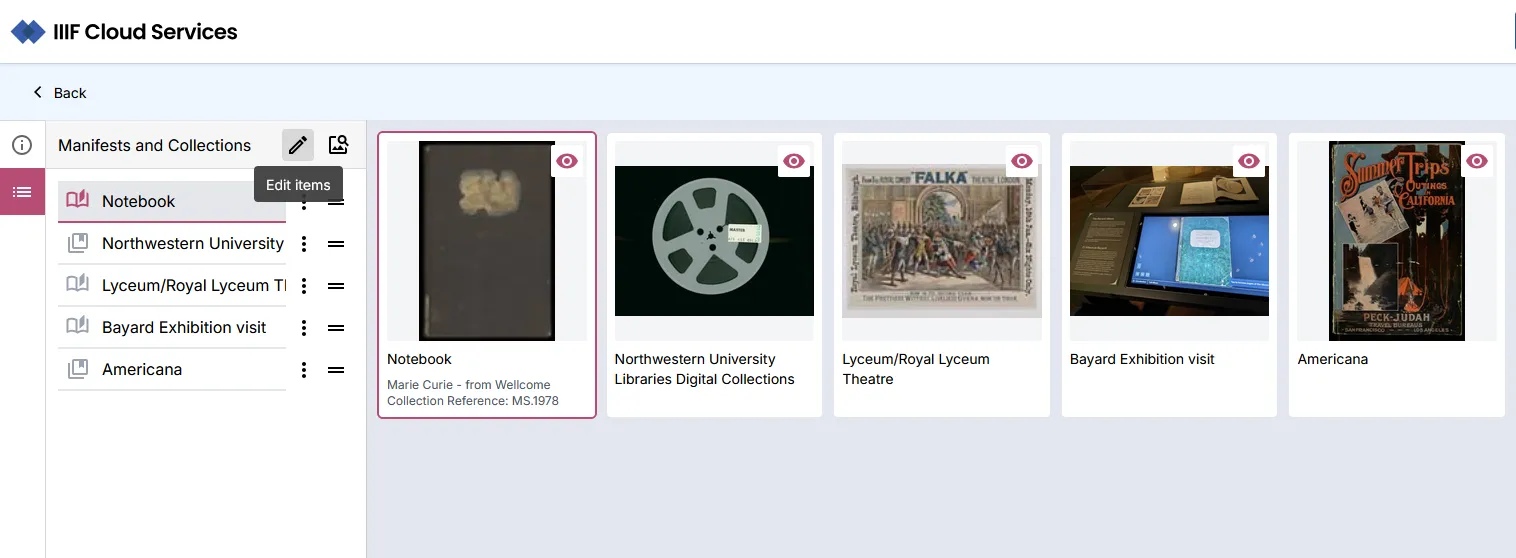Image resolution: width=1516 pixels, height=558 pixels.
Task: Click the Manifests and Collections heading
Action: (x=155, y=145)
